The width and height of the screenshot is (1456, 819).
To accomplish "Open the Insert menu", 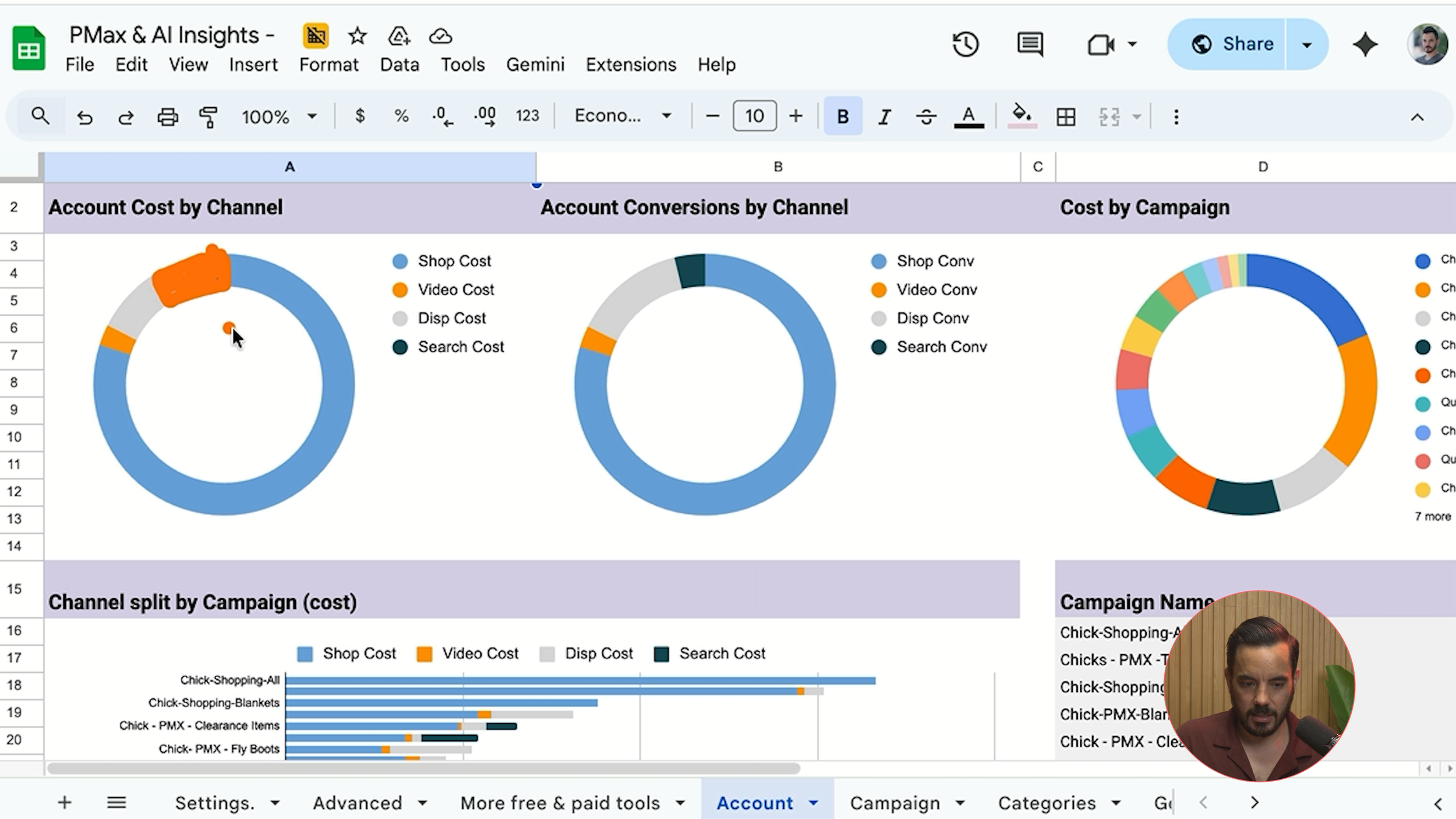I will coord(253,65).
